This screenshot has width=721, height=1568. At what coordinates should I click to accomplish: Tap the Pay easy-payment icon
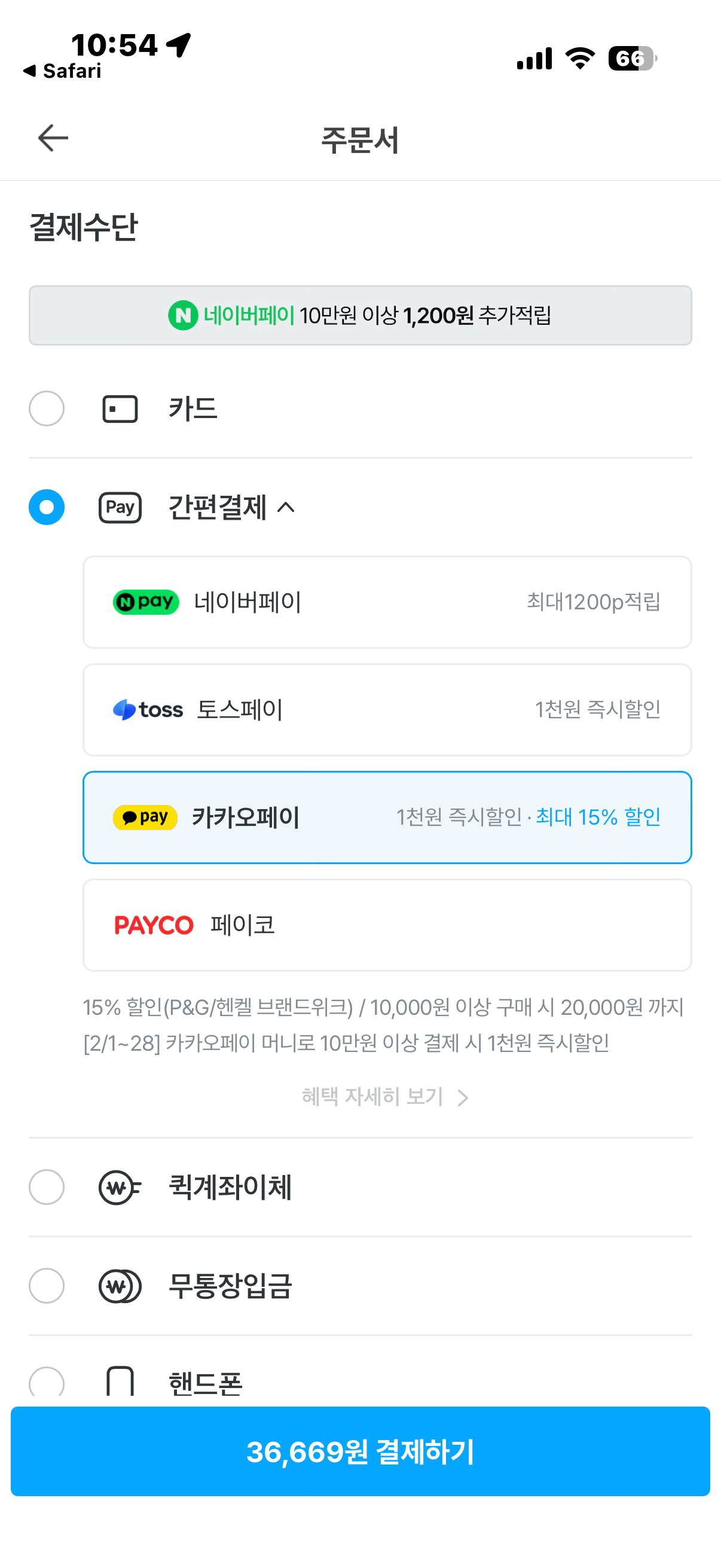[x=120, y=508]
